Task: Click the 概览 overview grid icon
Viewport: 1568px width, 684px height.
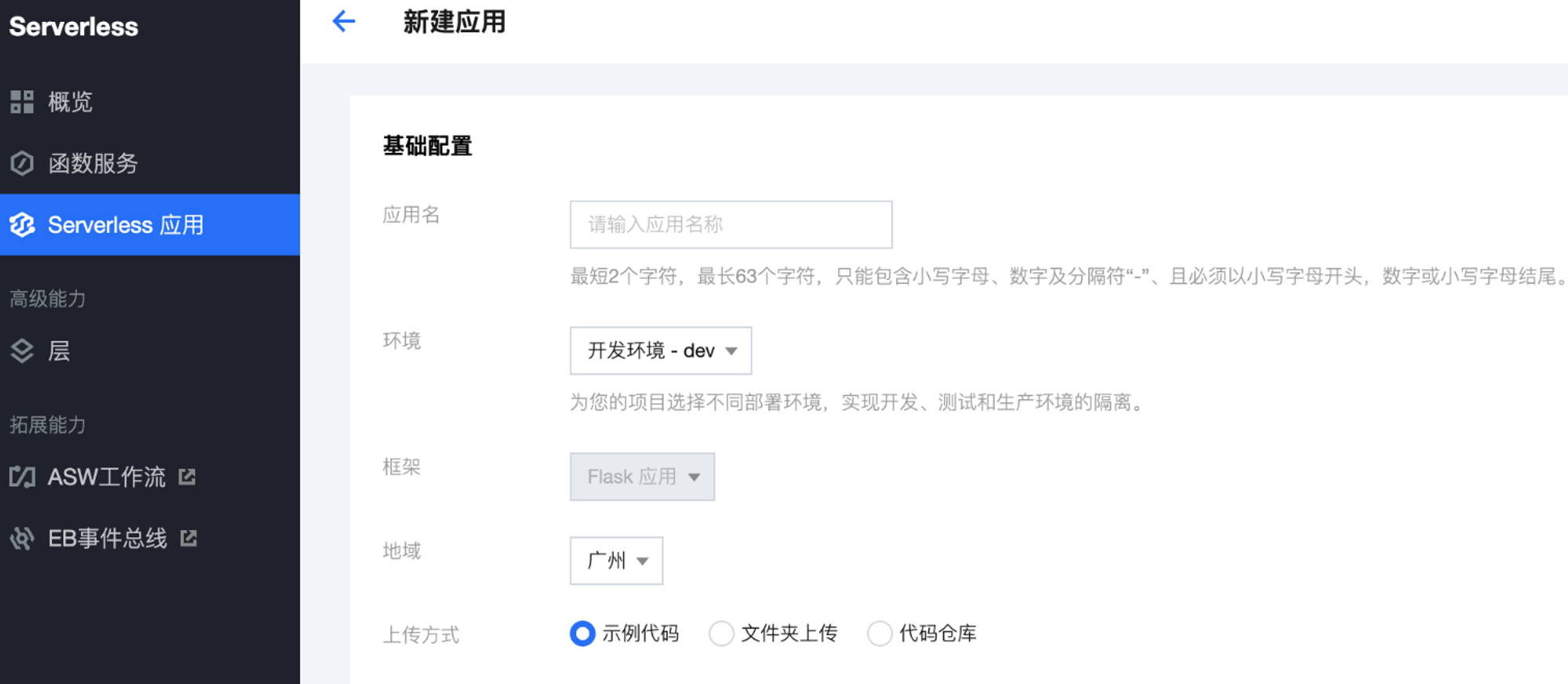Action: point(22,102)
